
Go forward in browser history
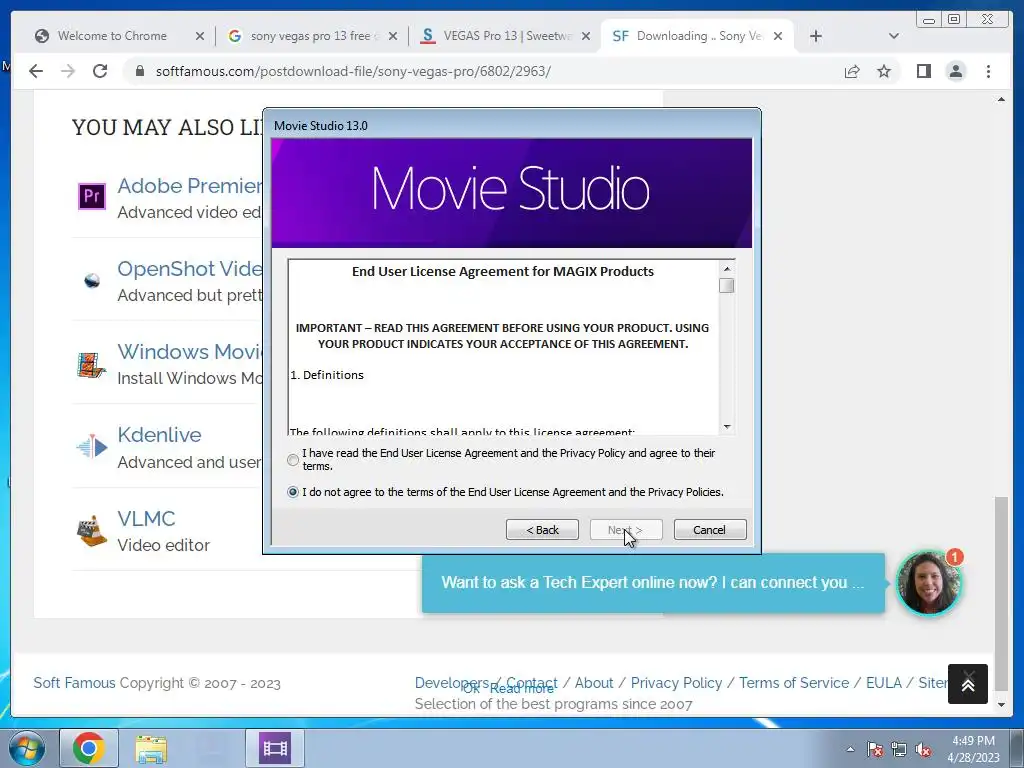(68, 71)
